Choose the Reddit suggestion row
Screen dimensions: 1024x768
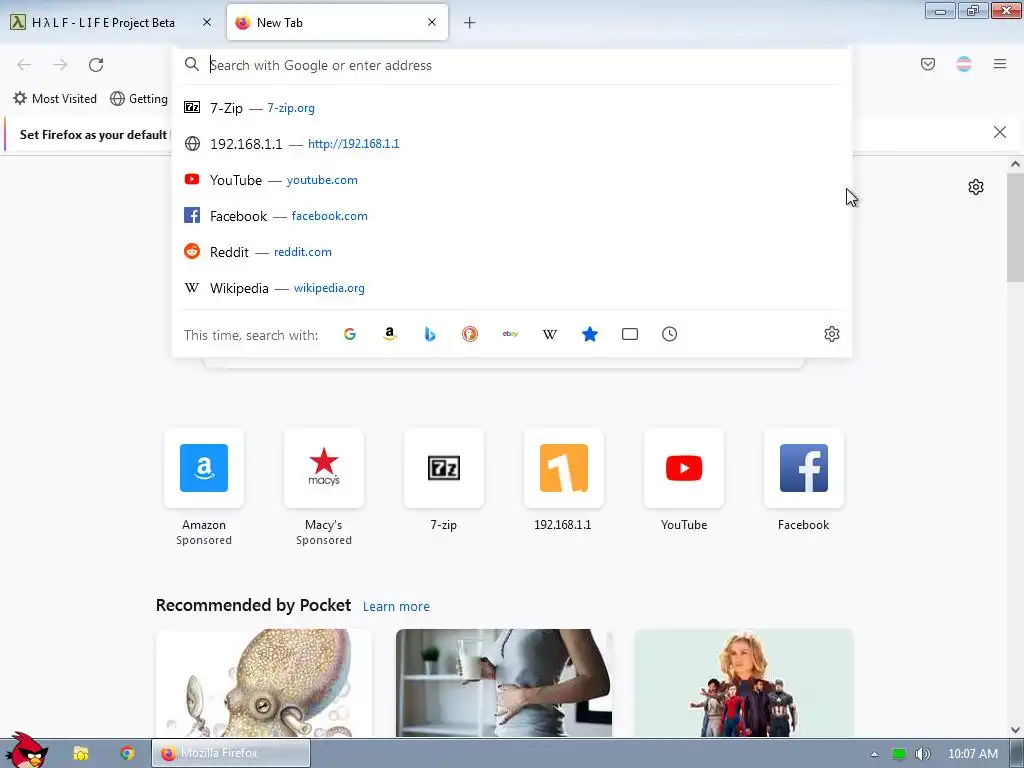point(512,251)
